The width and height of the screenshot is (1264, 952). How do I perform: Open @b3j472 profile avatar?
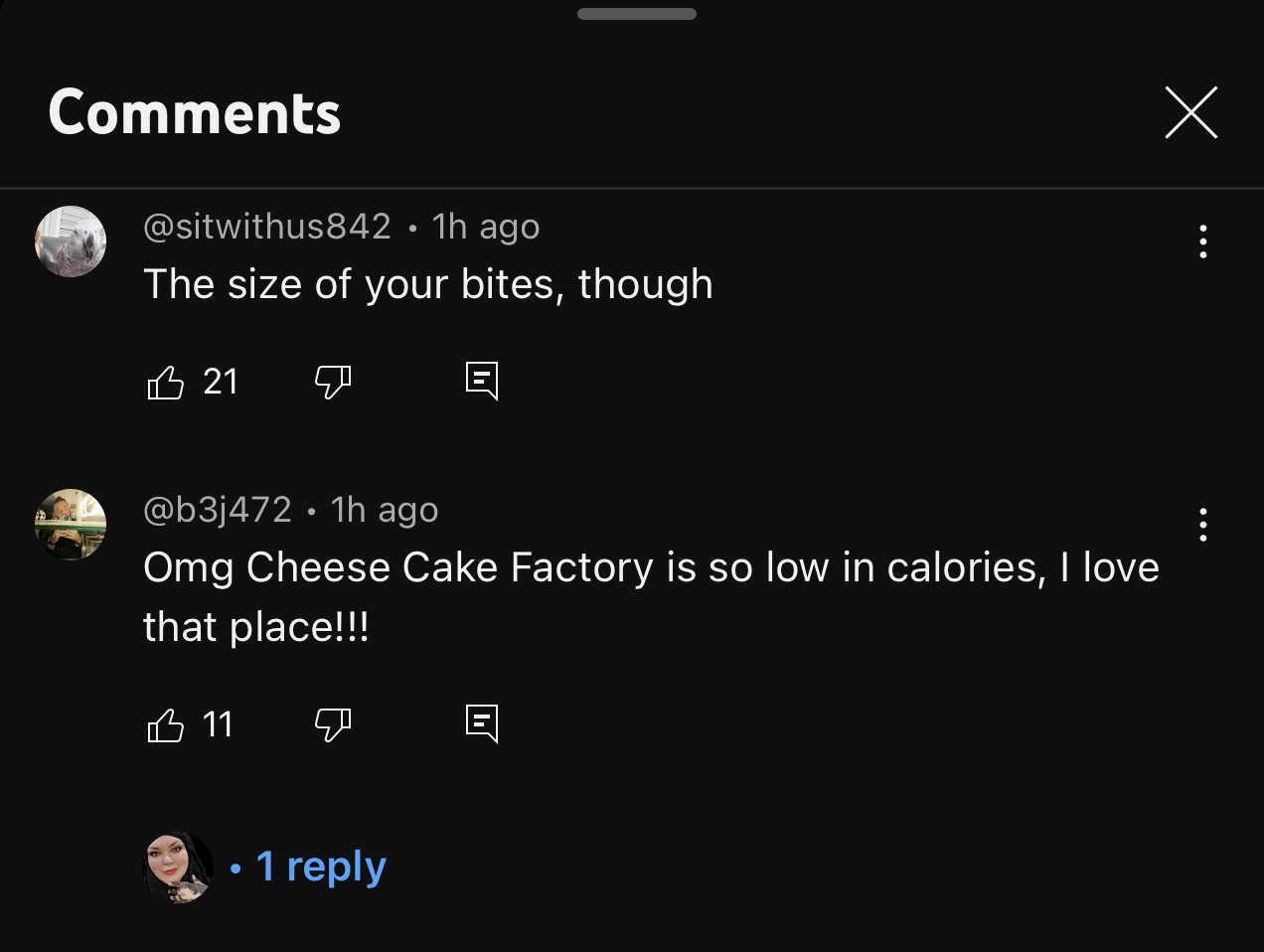pyautogui.click(x=71, y=525)
